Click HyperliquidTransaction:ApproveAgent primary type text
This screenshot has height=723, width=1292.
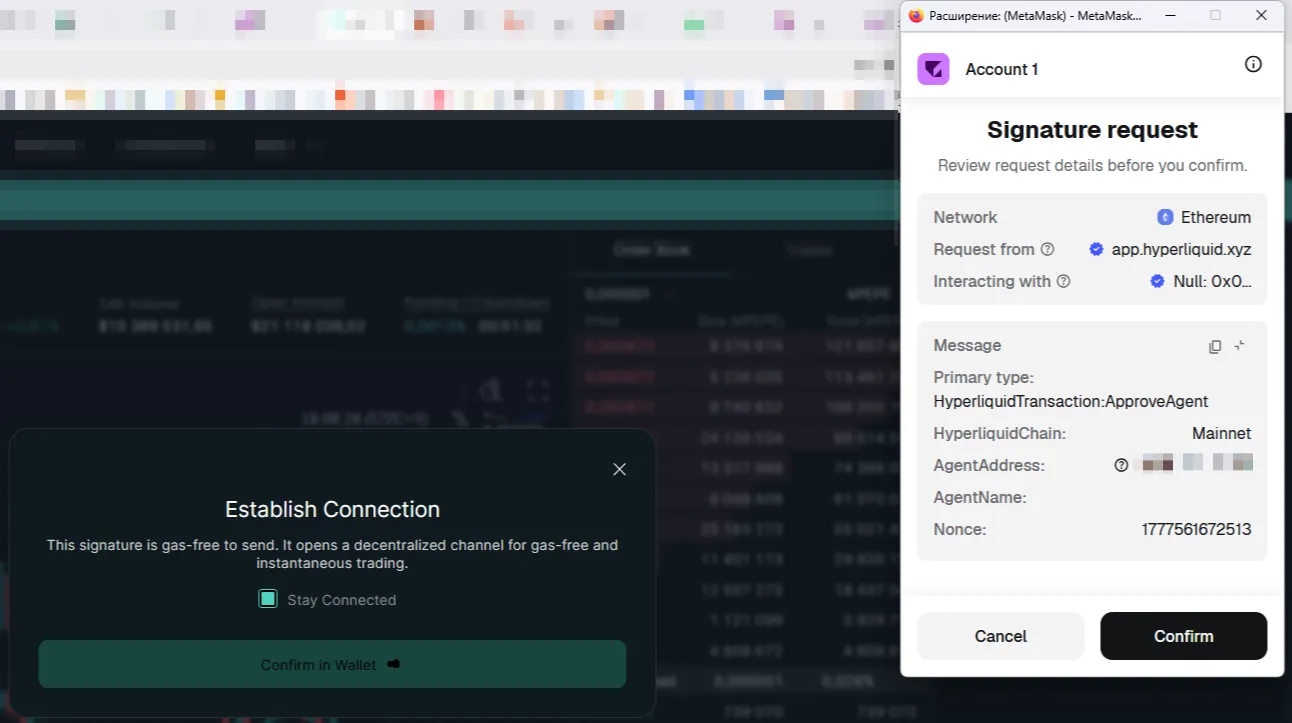1071,401
